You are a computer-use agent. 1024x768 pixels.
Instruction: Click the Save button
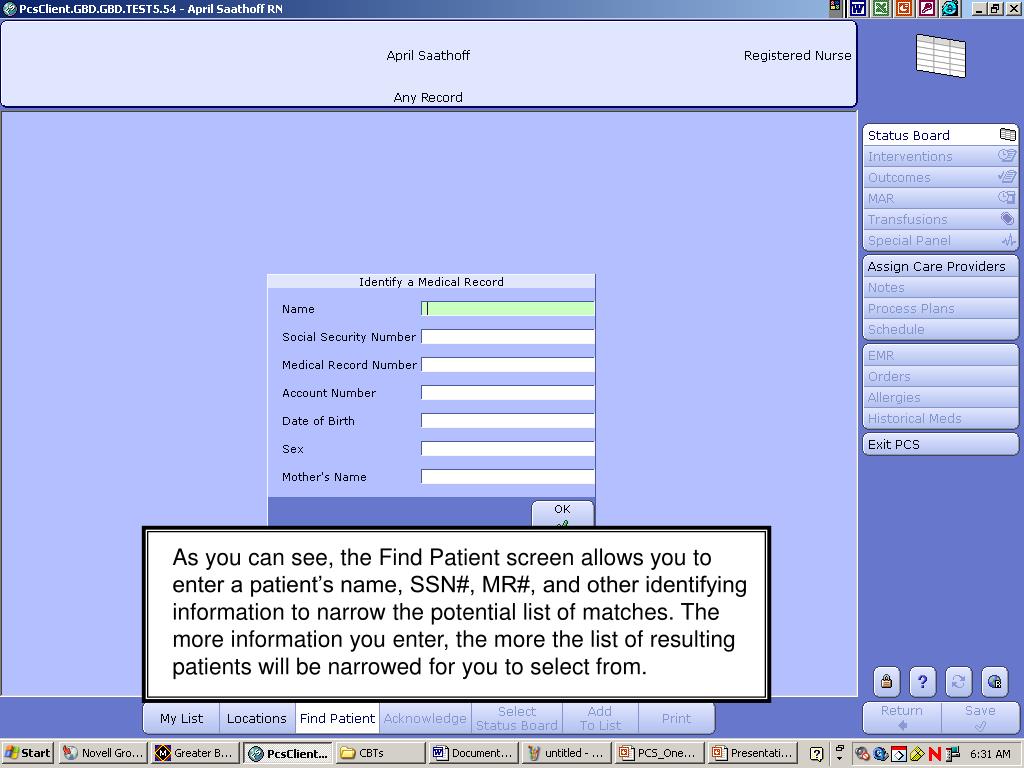pyautogui.click(x=980, y=717)
